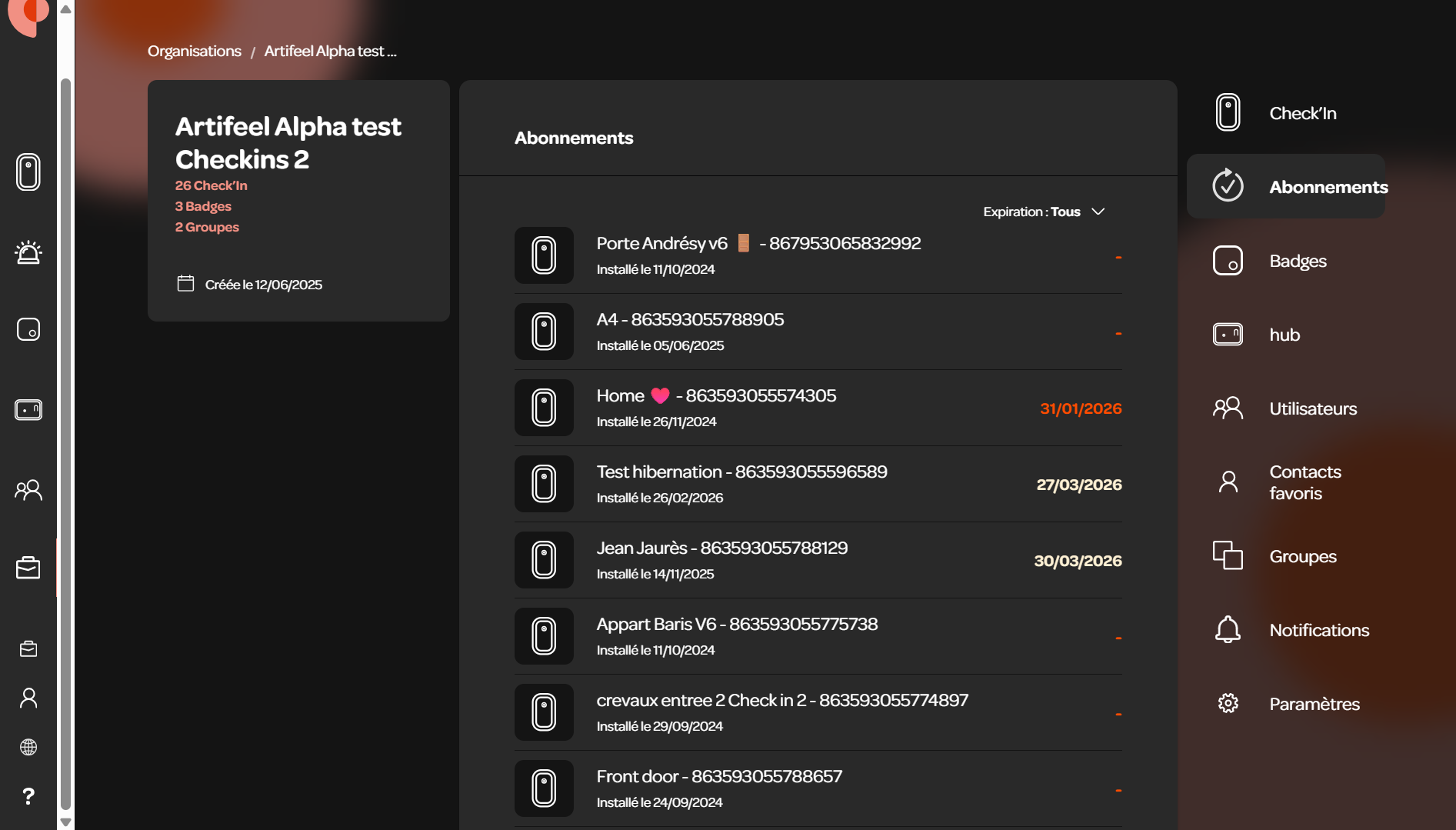Click the overlapping squares Groupes icon

pyautogui.click(x=1228, y=555)
